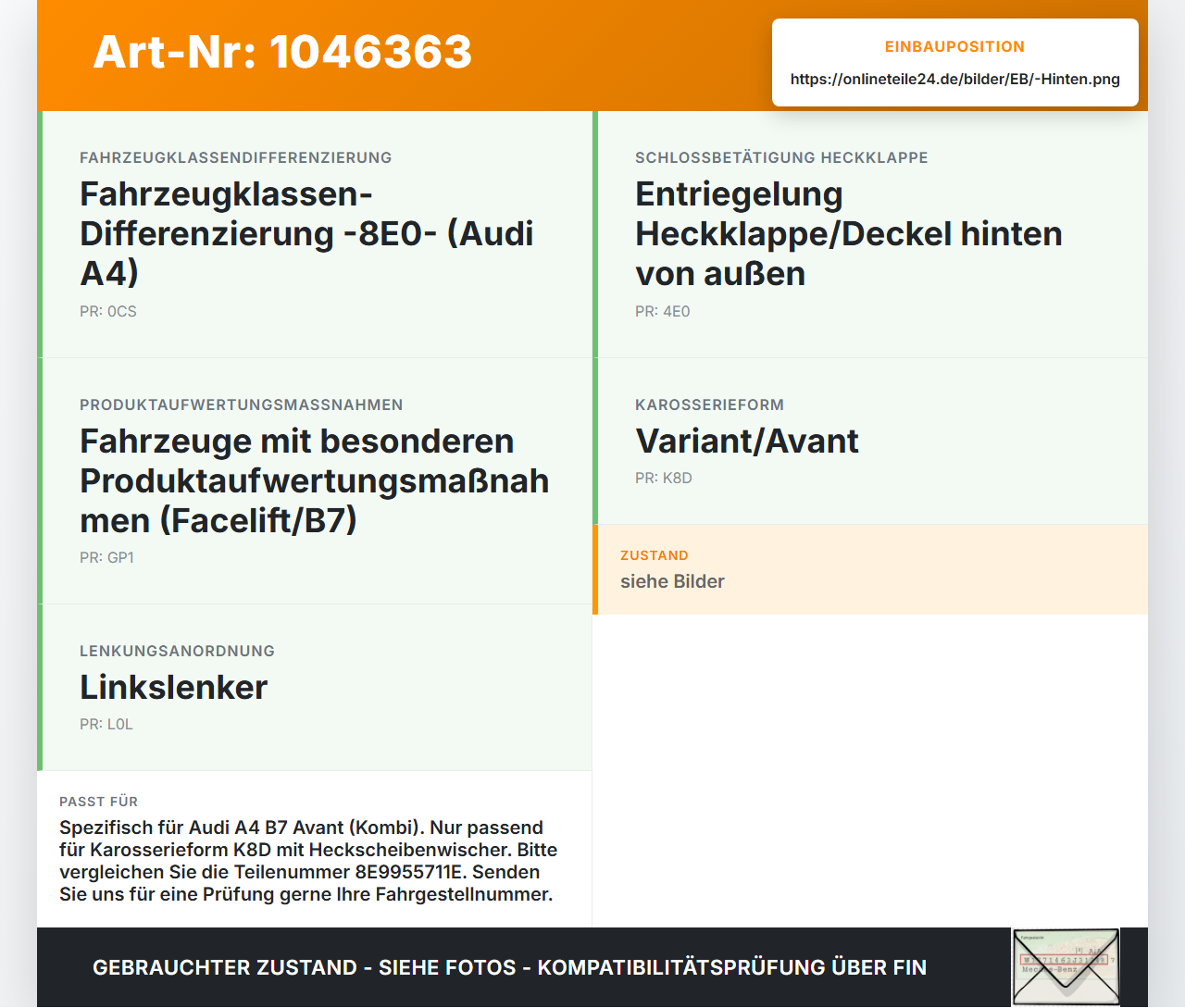Screen dimensions: 1185x1008
Task: Click the Zustand 'siehe Bilder' text
Action: coord(672,581)
